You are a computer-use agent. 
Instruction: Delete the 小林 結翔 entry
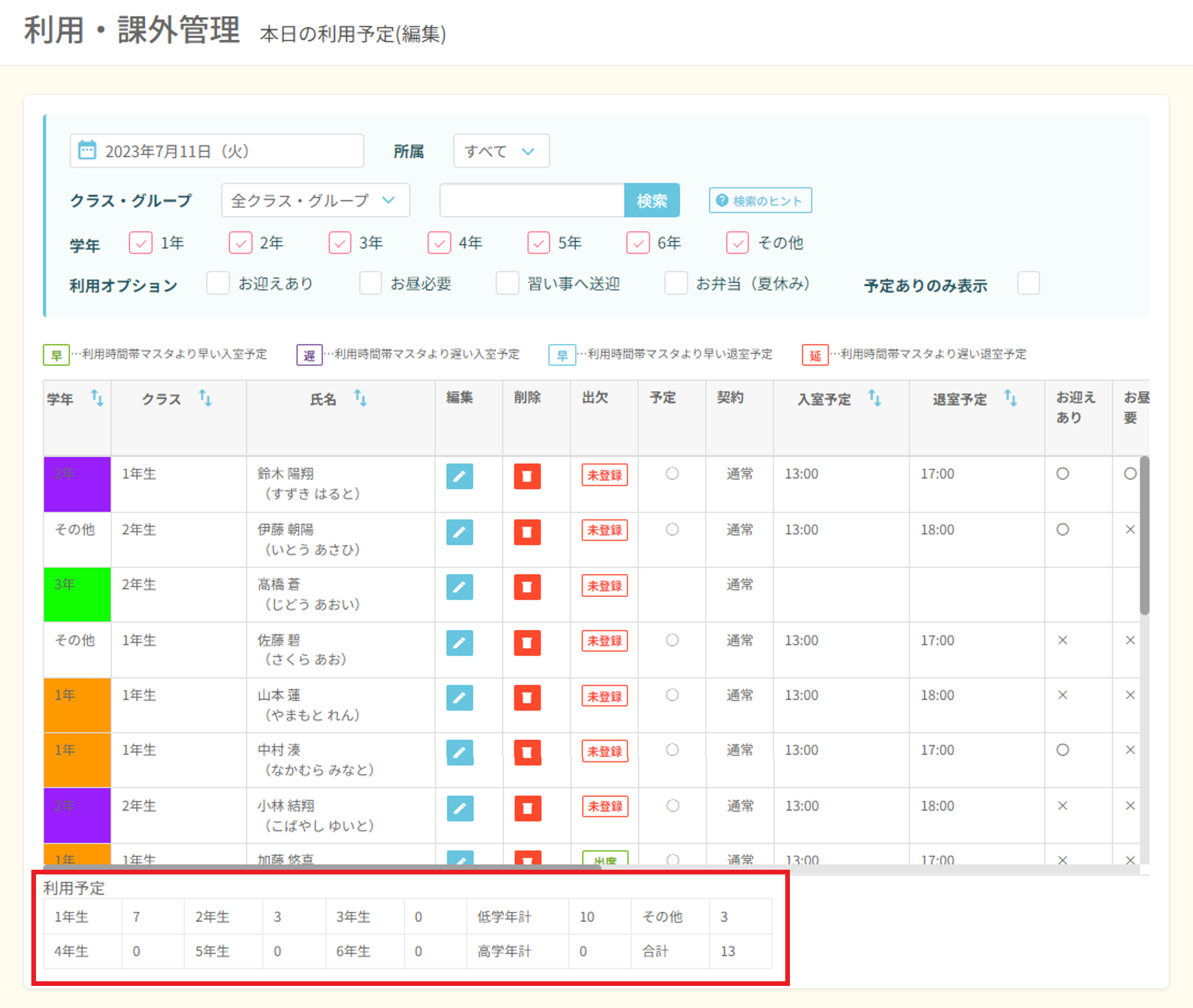click(528, 808)
